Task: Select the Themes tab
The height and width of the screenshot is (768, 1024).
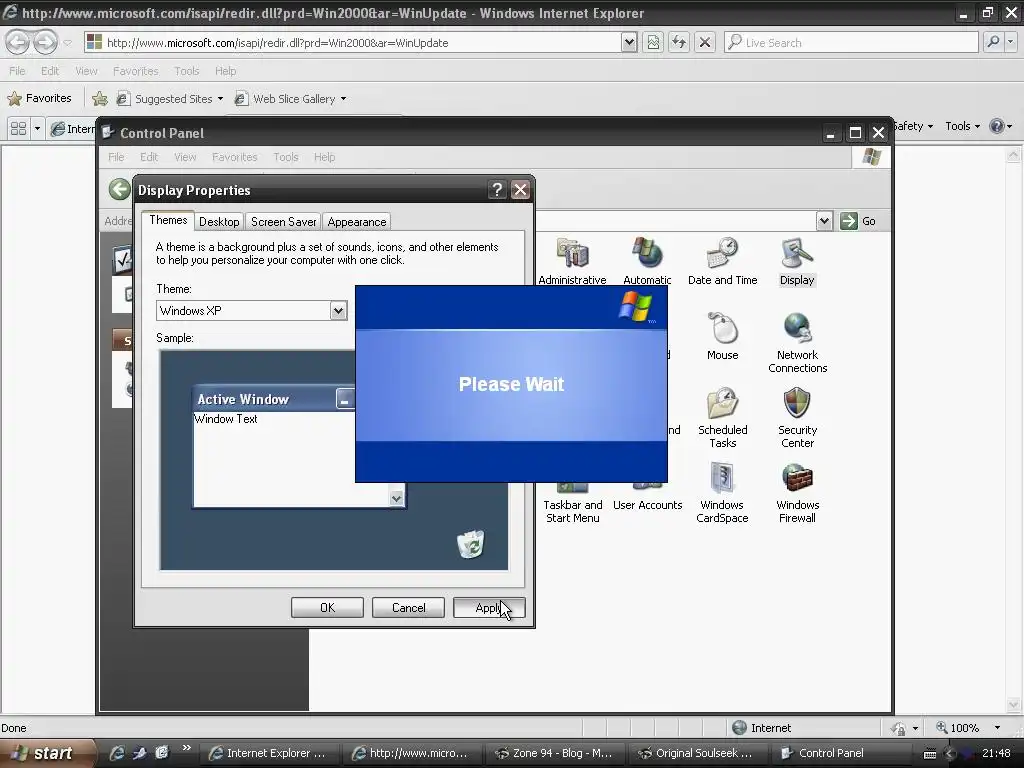Action: click(168, 220)
